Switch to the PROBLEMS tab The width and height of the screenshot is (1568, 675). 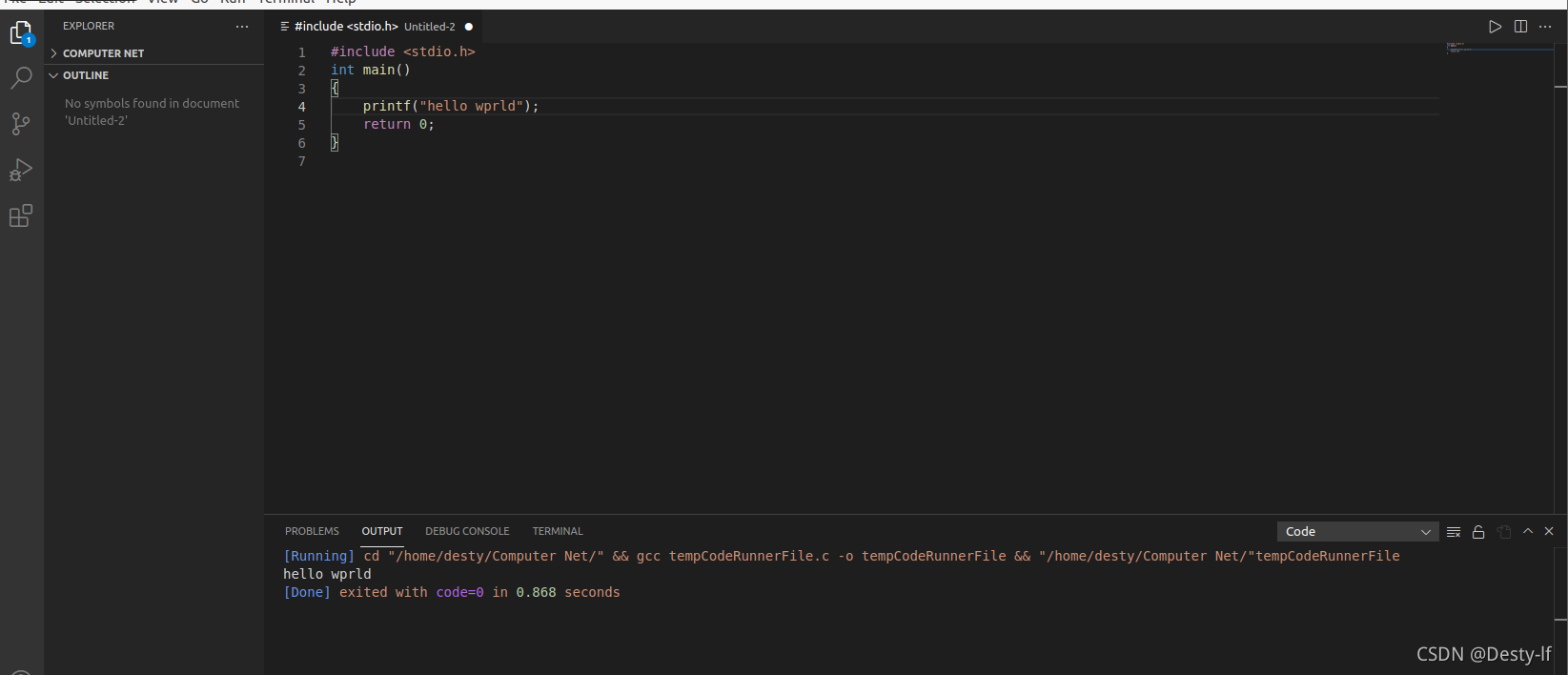312,531
